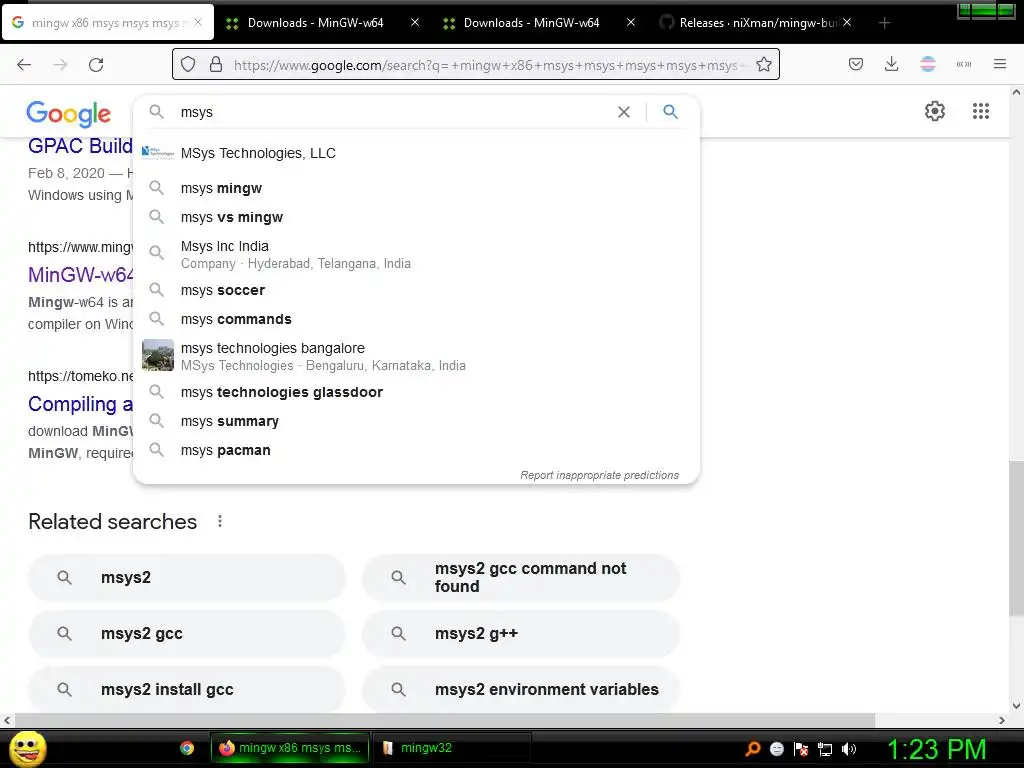The image size is (1024, 768).
Task: Open the mingw32 taskbar window
Action: tap(452, 748)
